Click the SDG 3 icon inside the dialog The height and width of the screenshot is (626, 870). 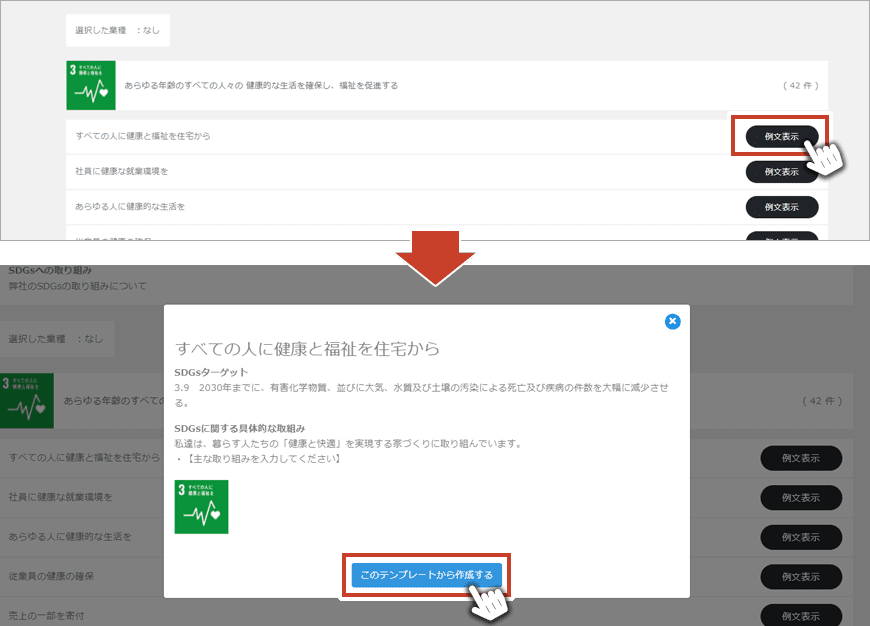click(x=201, y=506)
